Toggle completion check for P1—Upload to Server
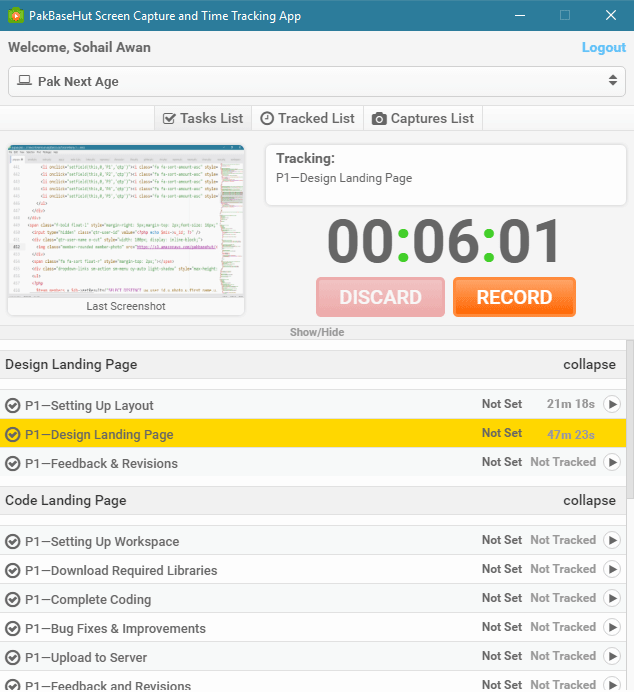Screen dimensions: 634x692 tap(13, 658)
